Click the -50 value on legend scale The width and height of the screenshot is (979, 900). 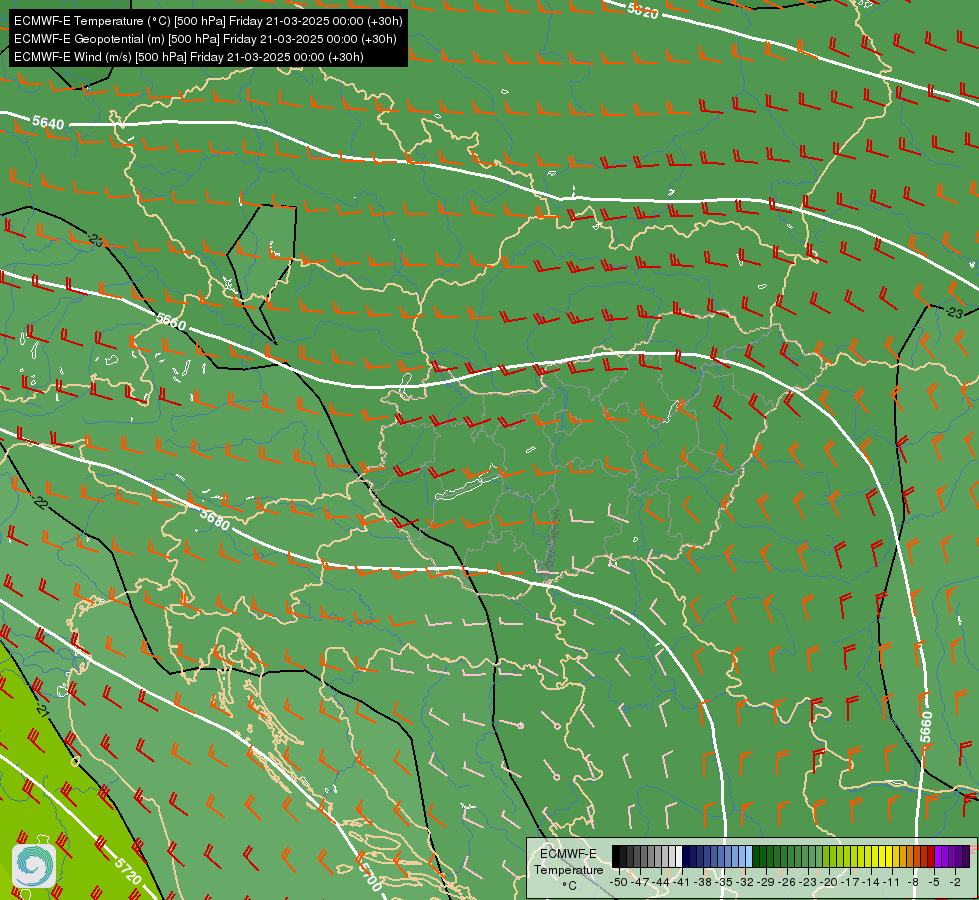[618, 882]
